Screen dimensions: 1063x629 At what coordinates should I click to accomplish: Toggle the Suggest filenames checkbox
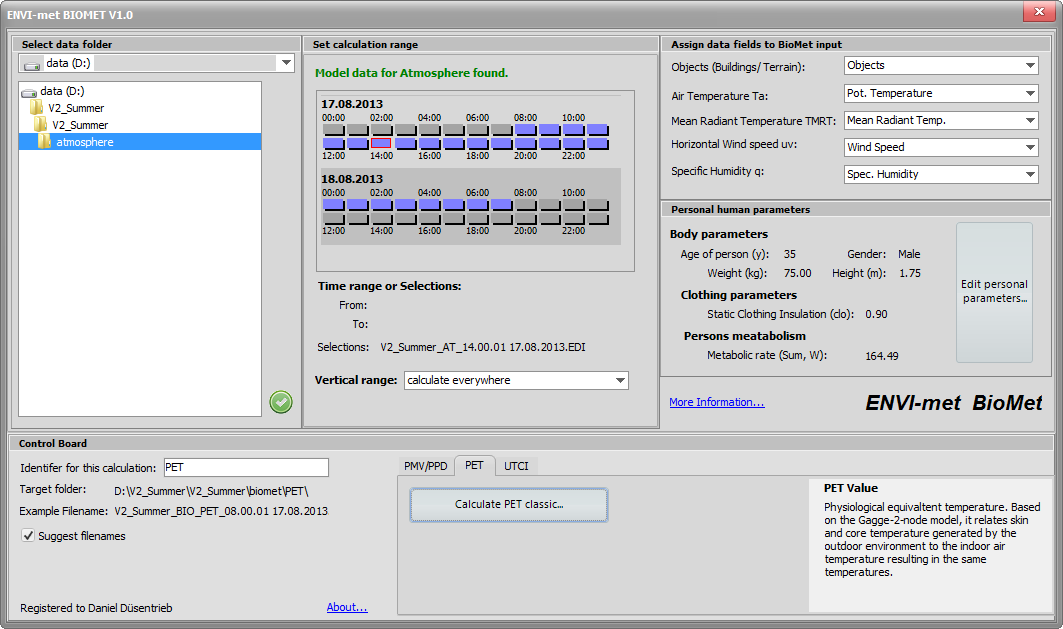[28, 536]
